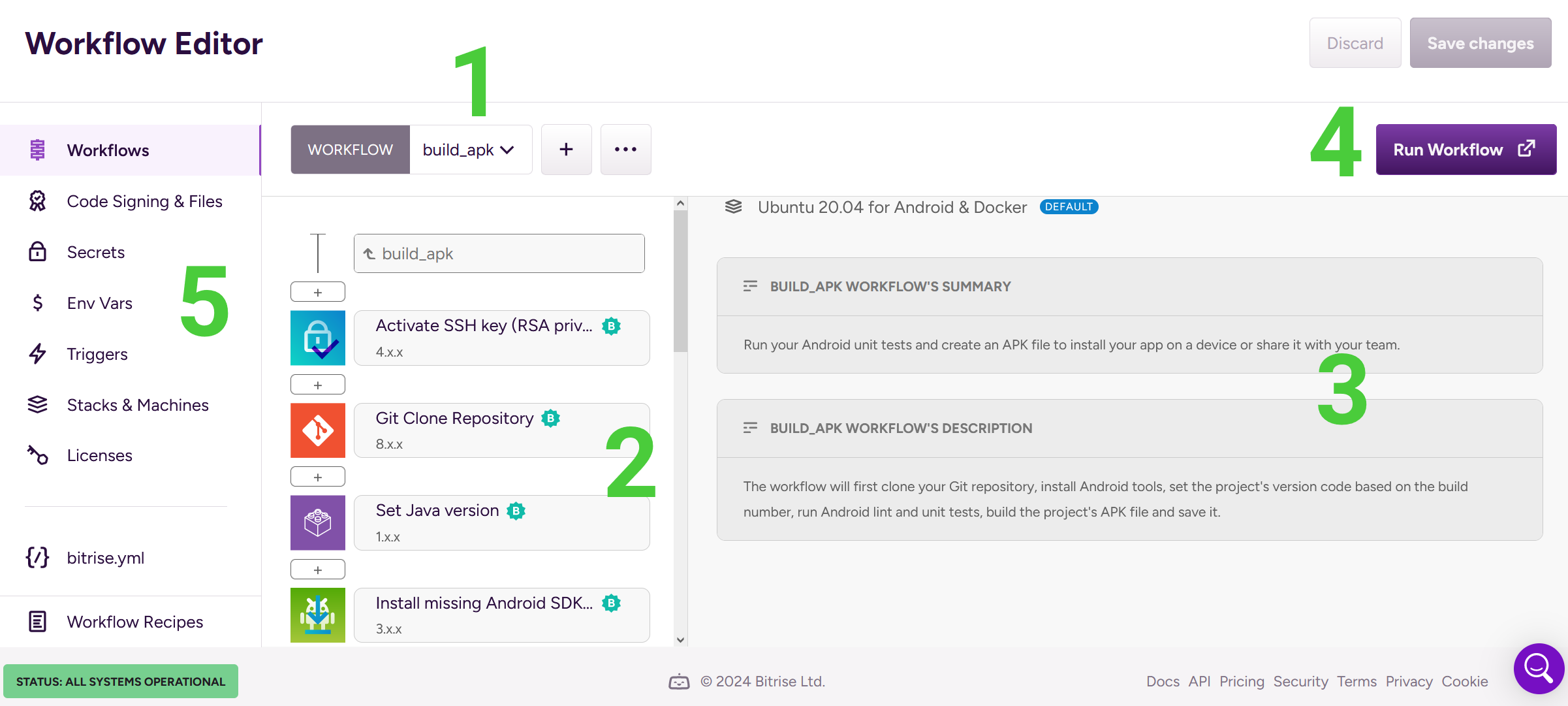Click the Ubuntu 20.04 stack layers icon

(x=734, y=206)
